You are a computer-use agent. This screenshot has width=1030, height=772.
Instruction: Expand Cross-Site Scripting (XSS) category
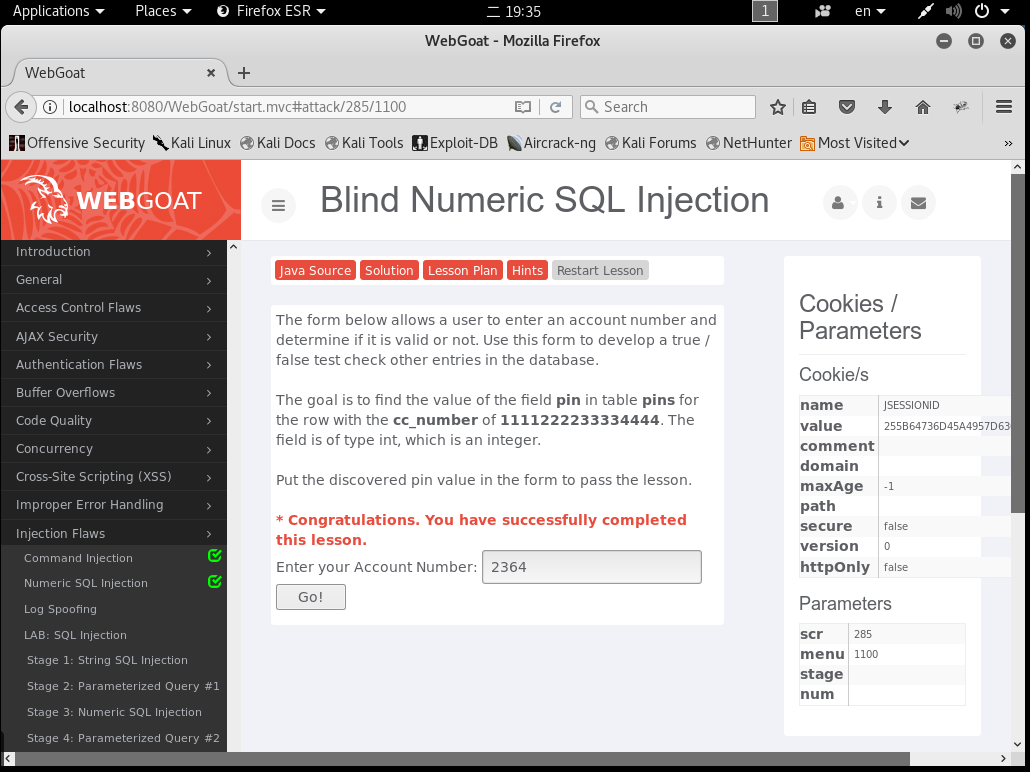click(114, 477)
